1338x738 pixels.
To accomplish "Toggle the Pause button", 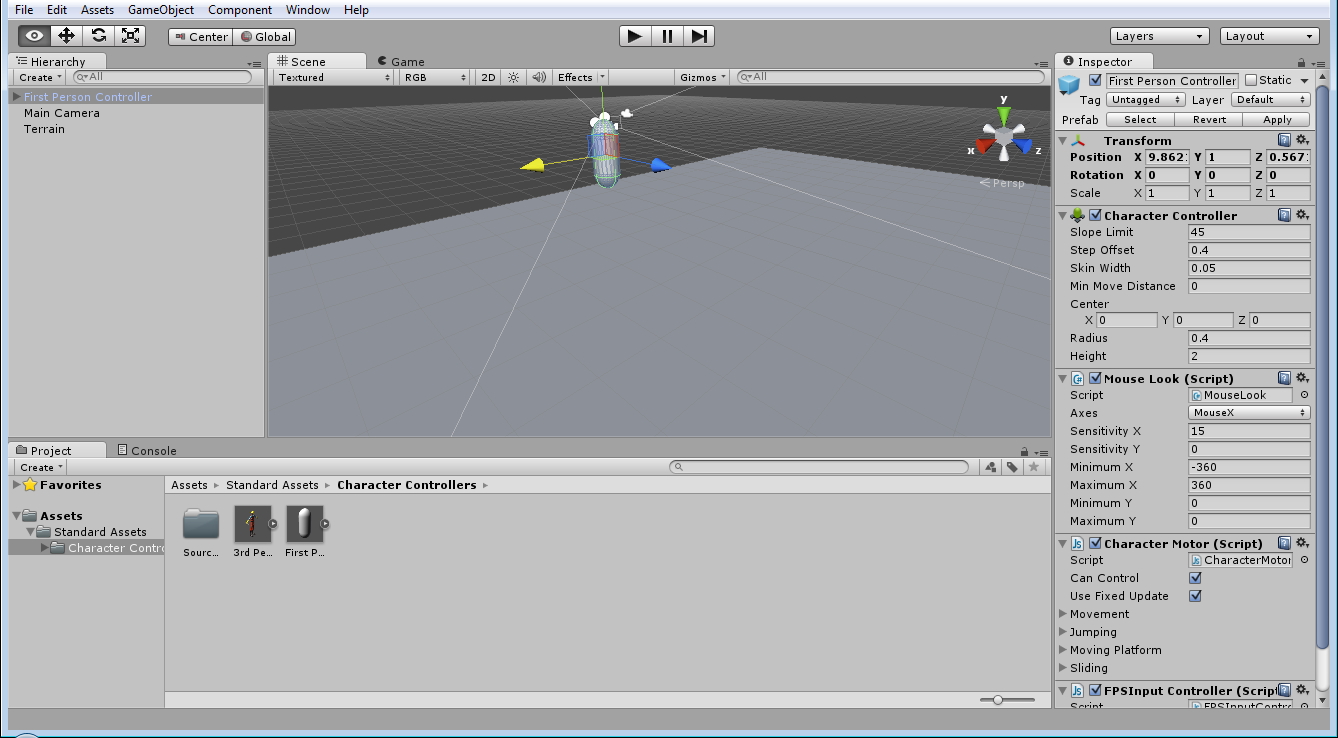I will point(667,35).
